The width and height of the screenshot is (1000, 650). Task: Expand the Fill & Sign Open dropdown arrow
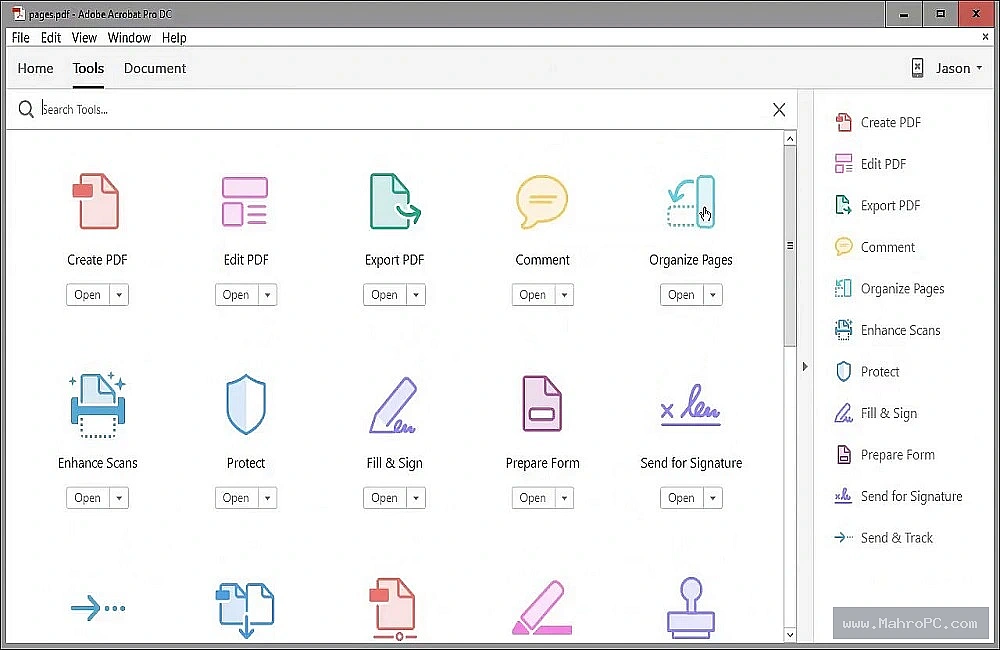tap(416, 498)
